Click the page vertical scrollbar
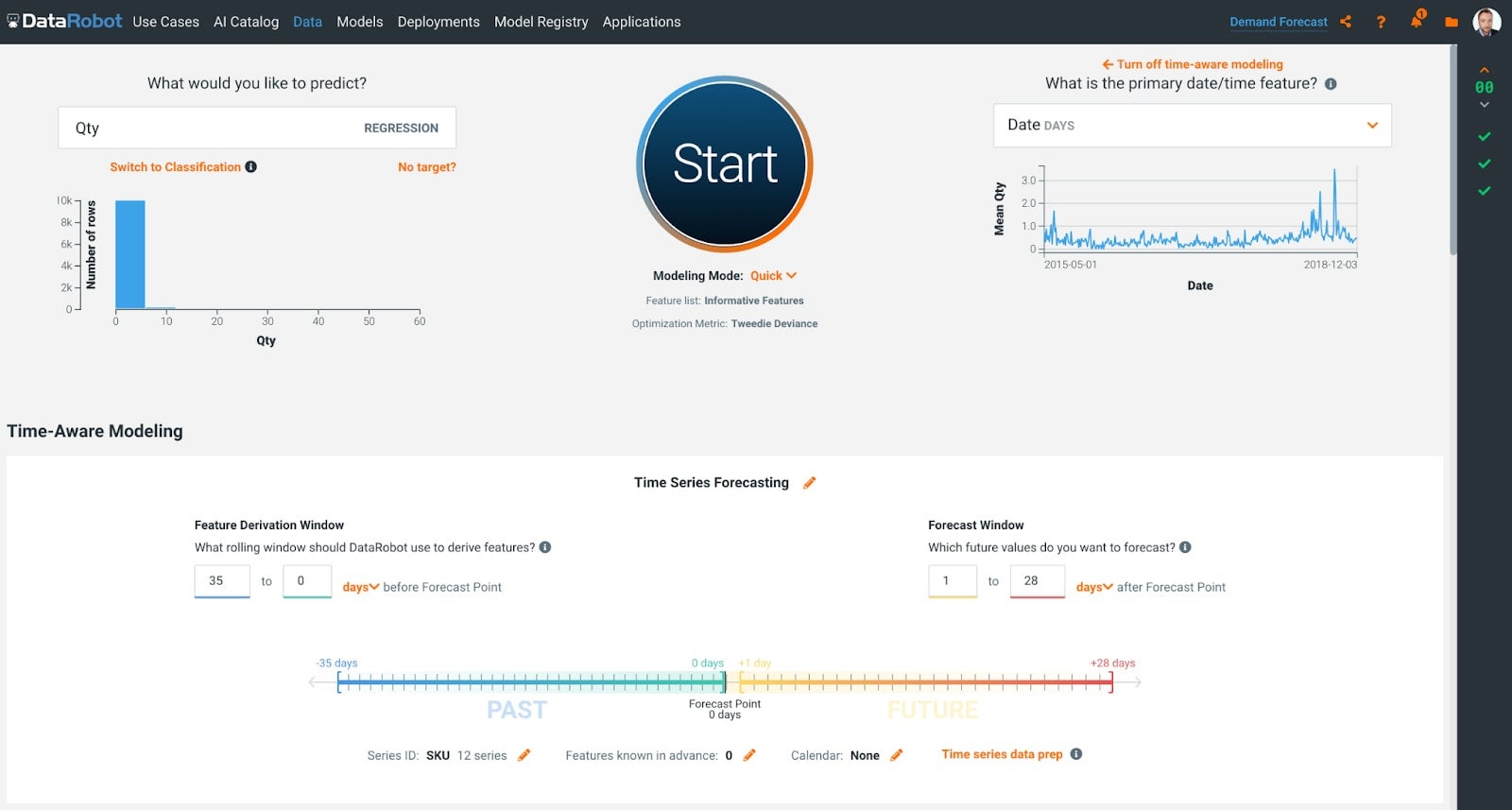This screenshot has width=1512, height=810. click(1452, 151)
